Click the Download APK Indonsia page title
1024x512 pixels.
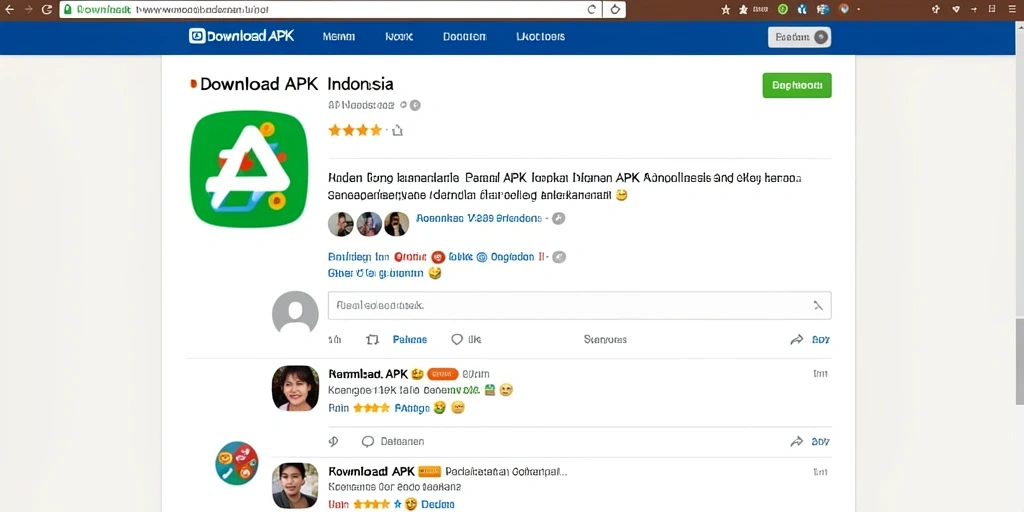(296, 84)
